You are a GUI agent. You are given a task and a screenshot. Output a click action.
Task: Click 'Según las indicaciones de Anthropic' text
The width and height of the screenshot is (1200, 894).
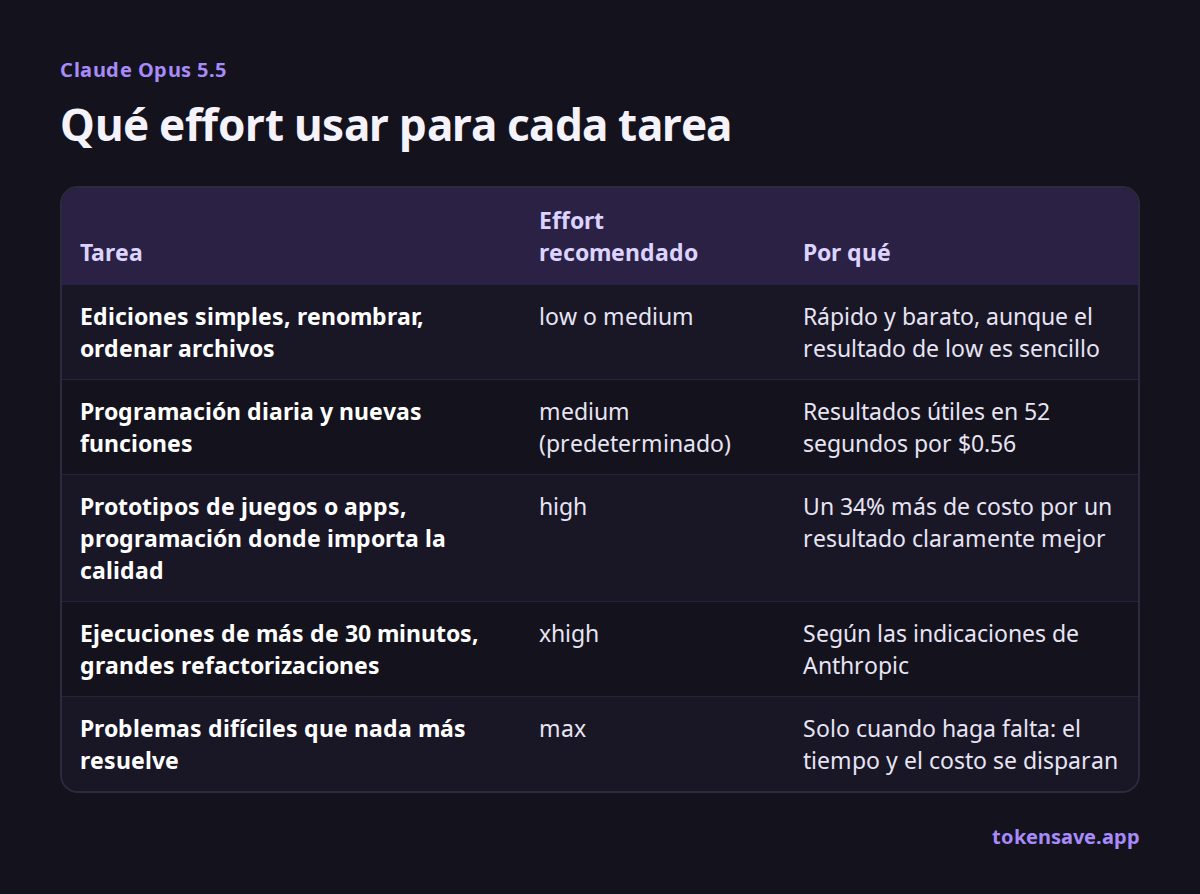[x=941, y=650]
